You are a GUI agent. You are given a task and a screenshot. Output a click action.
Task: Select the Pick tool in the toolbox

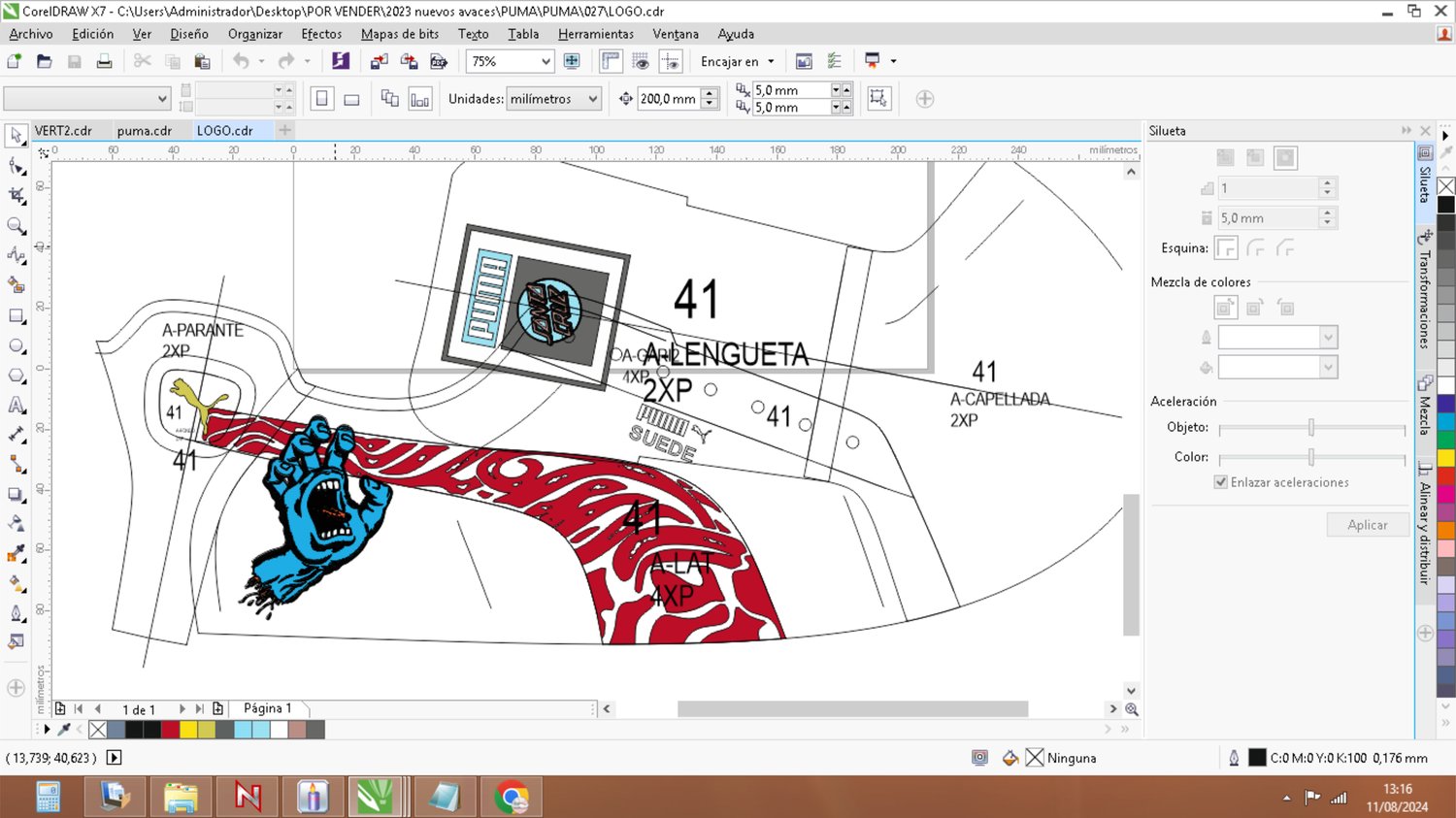(x=16, y=136)
